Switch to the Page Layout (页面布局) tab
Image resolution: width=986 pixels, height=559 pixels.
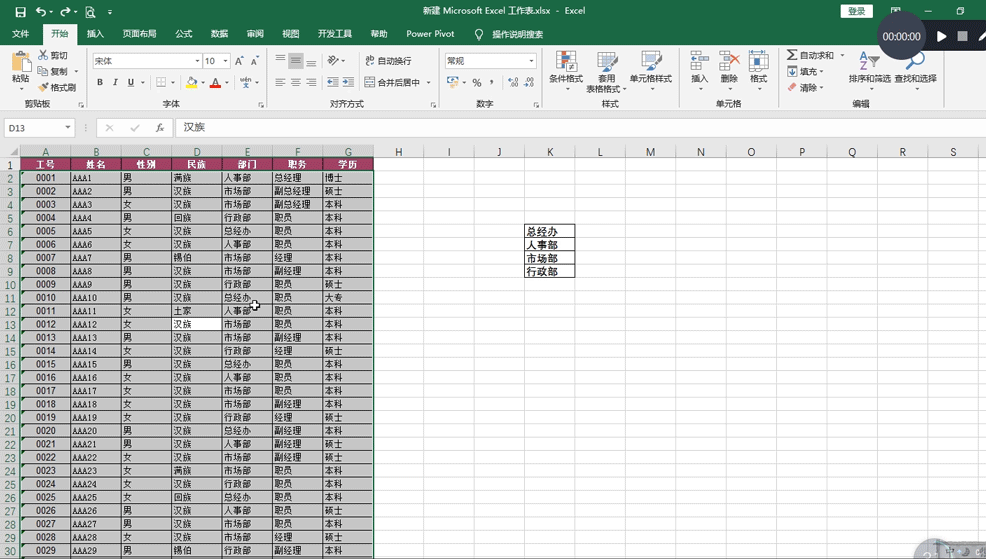coord(140,34)
